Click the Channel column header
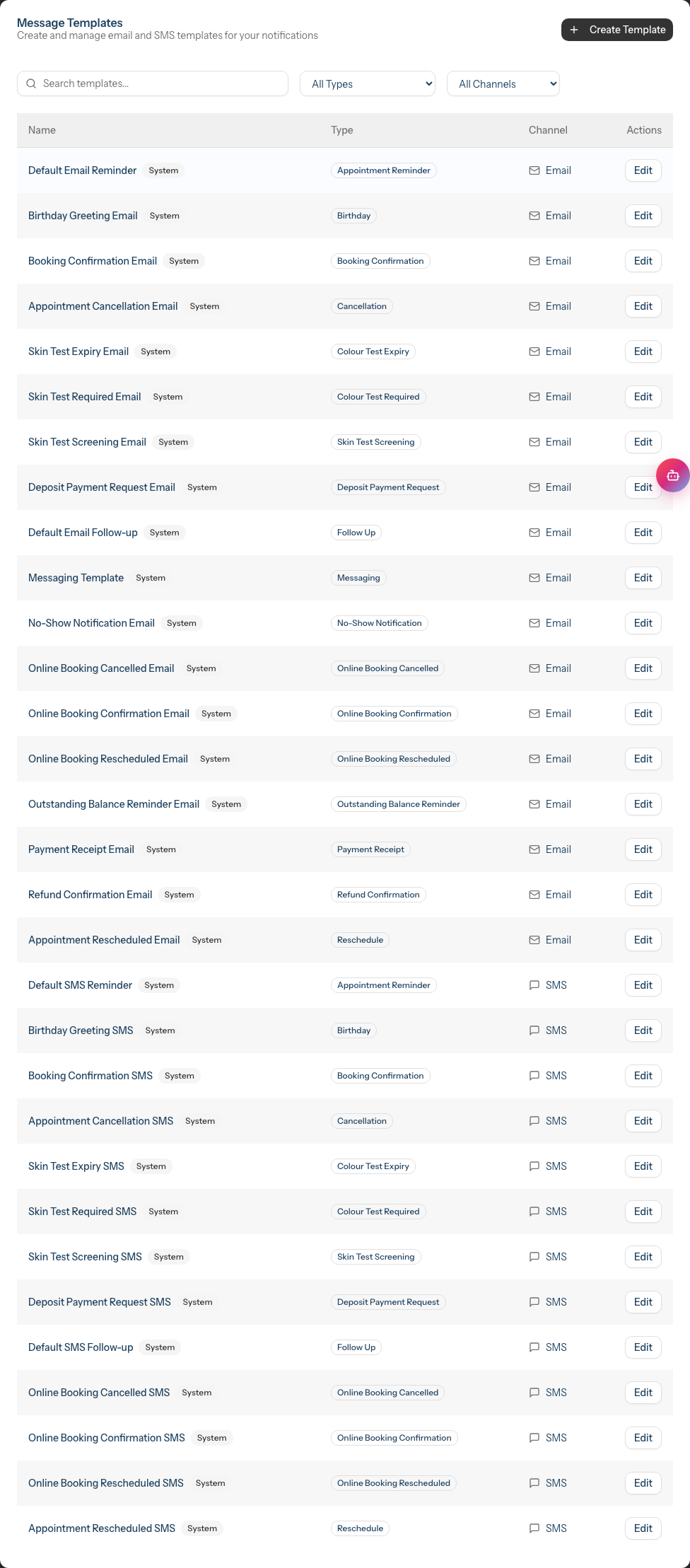The width and height of the screenshot is (690, 1568). pyautogui.click(x=548, y=130)
